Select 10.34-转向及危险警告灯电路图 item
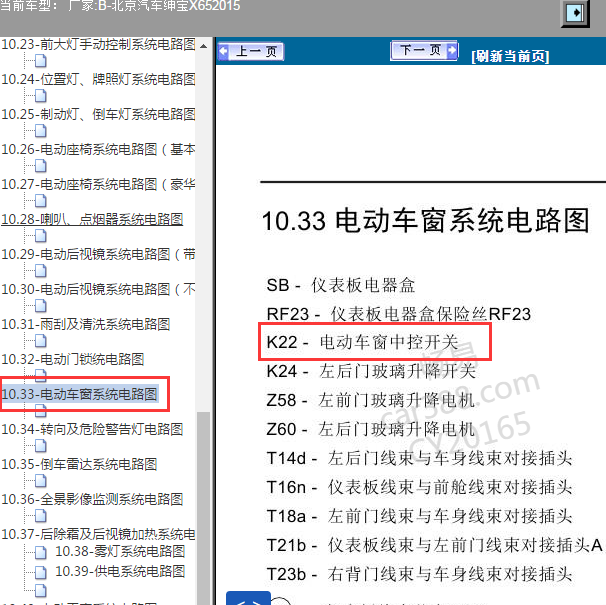606x605 pixels. (92, 429)
